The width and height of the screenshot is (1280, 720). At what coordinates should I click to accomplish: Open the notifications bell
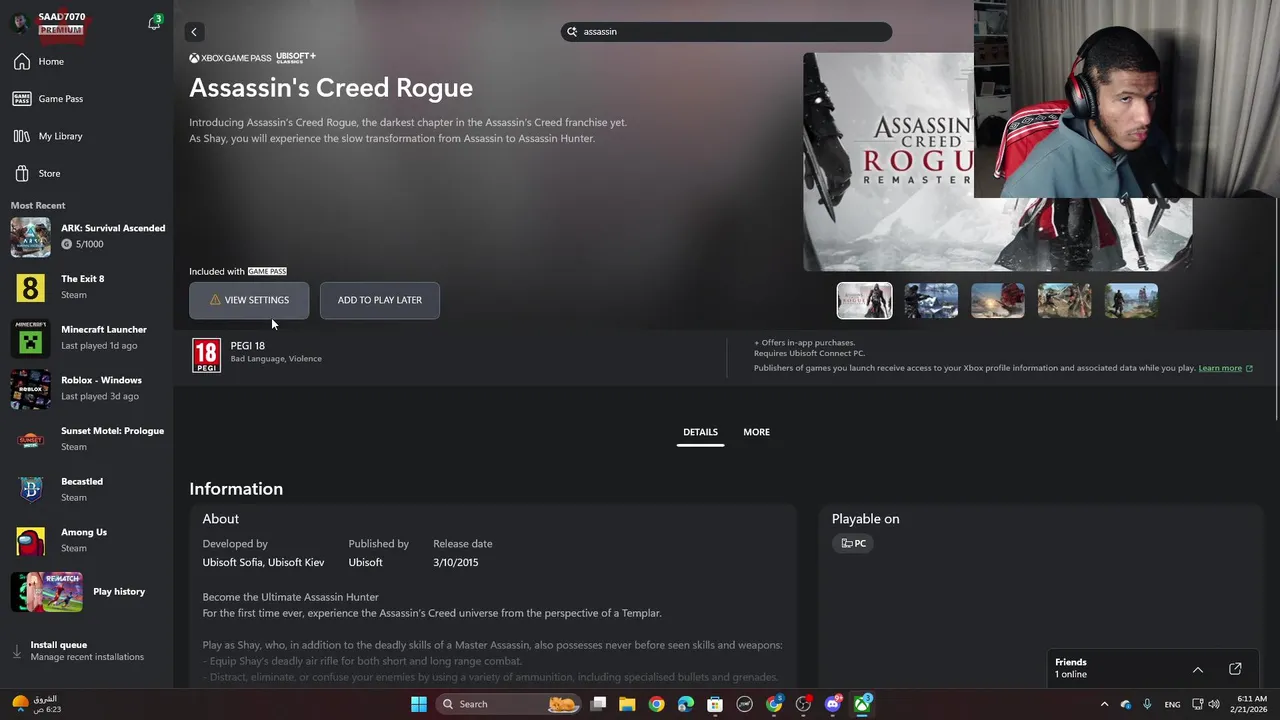pyautogui.click(x=154, y=23)
